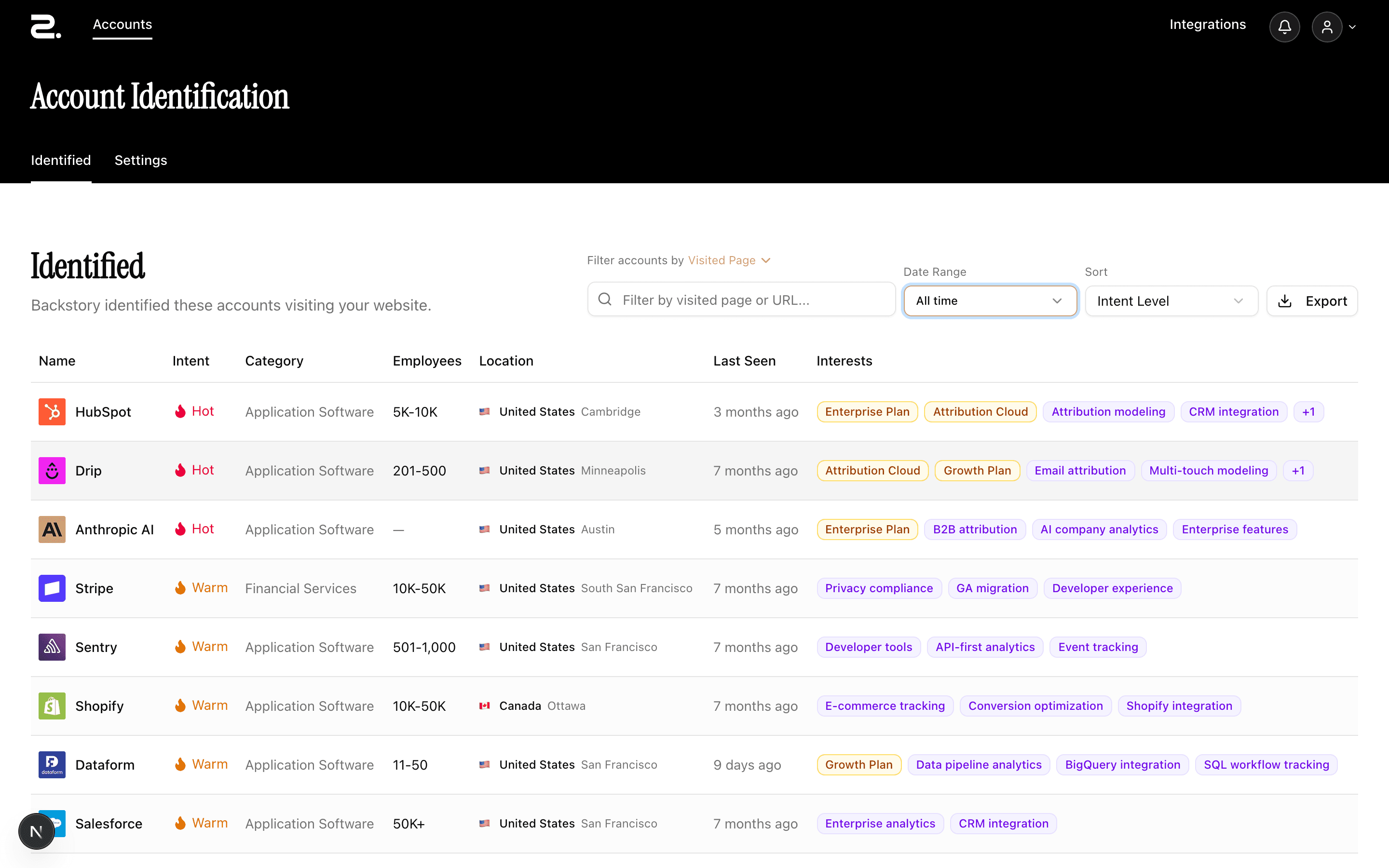
Task: Click the flame icon in HubSpot's row
Action: 180,412
